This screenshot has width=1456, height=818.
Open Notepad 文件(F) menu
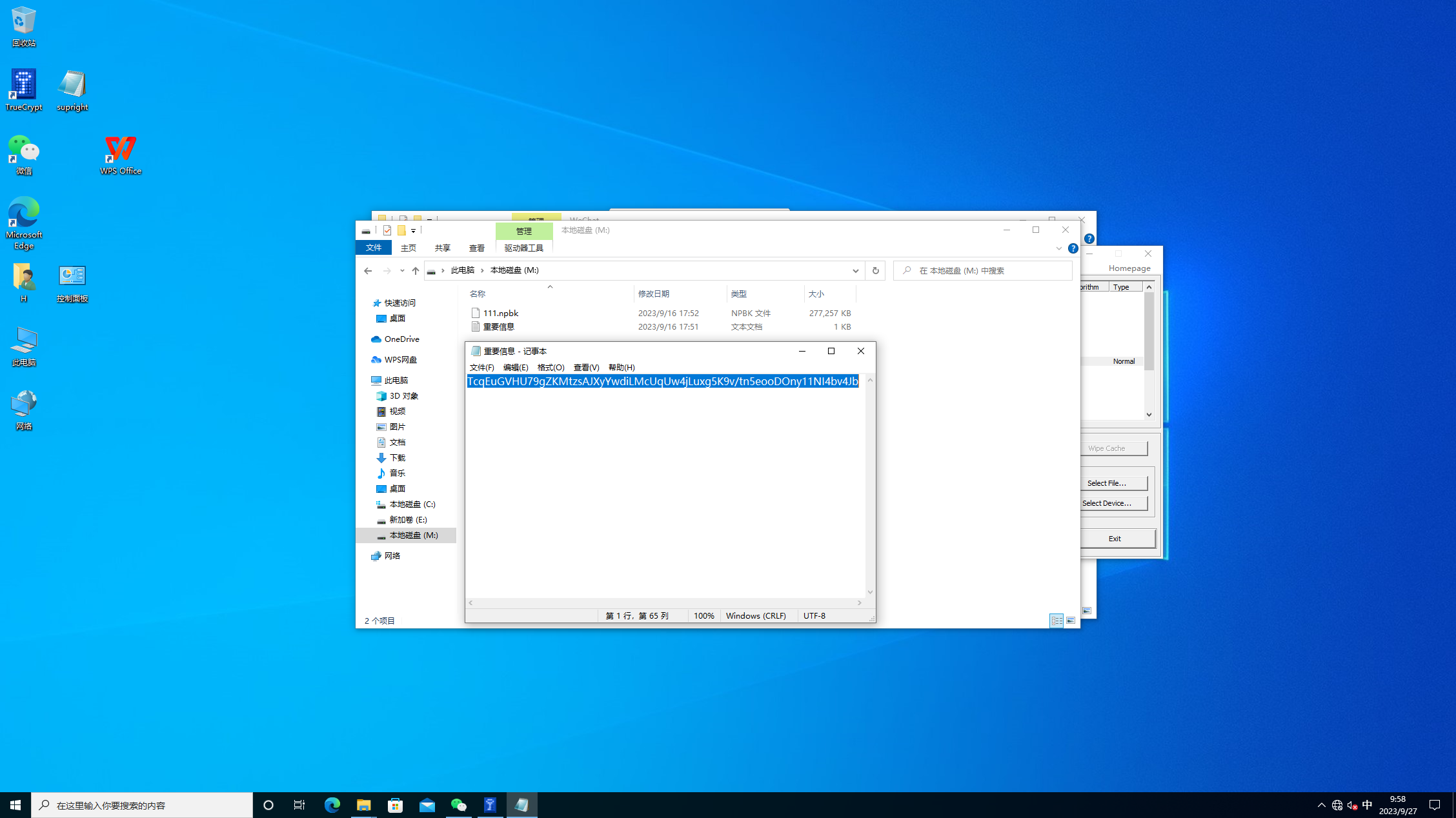coord(481,368)
